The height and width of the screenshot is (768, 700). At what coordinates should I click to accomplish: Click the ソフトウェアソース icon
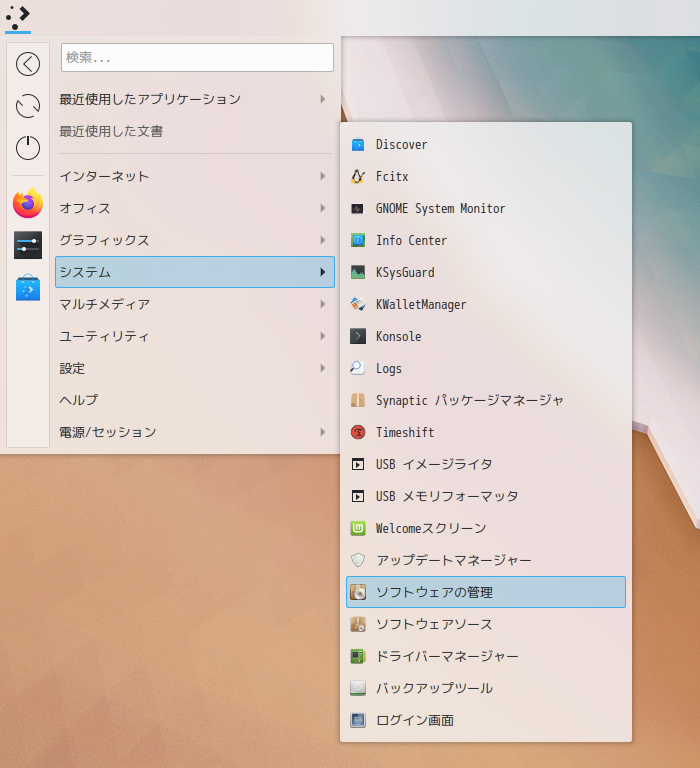(x=358, y=624)
